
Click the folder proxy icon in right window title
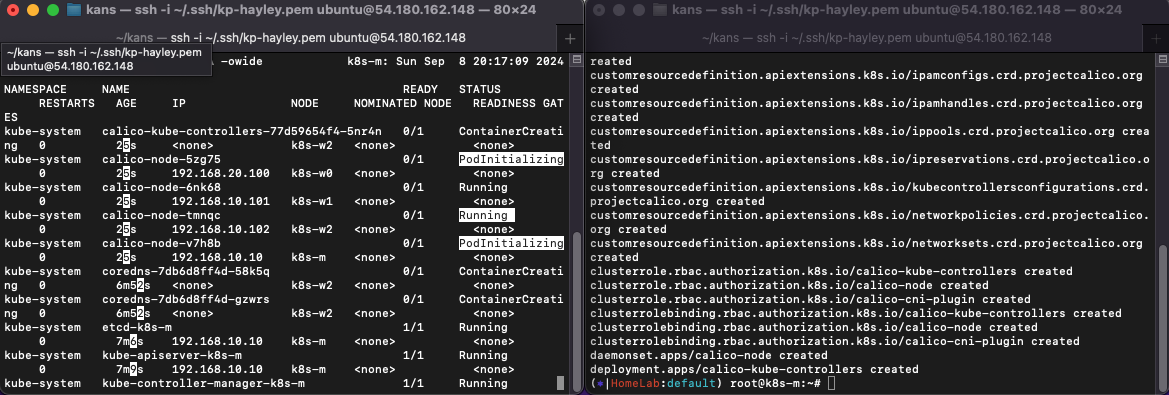(660, 10)
